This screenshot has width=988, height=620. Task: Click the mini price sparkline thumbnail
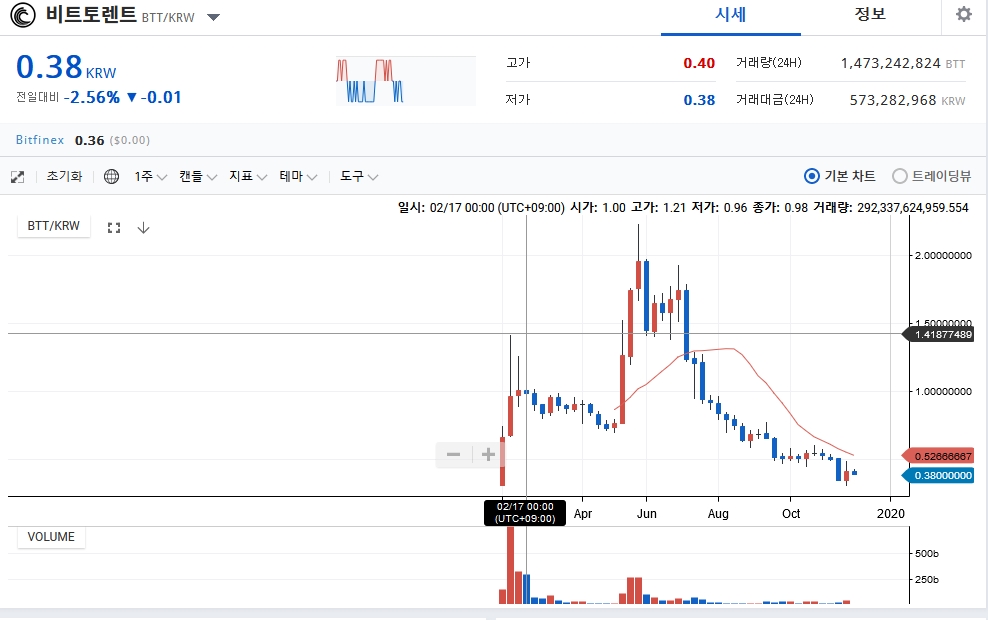406,81
